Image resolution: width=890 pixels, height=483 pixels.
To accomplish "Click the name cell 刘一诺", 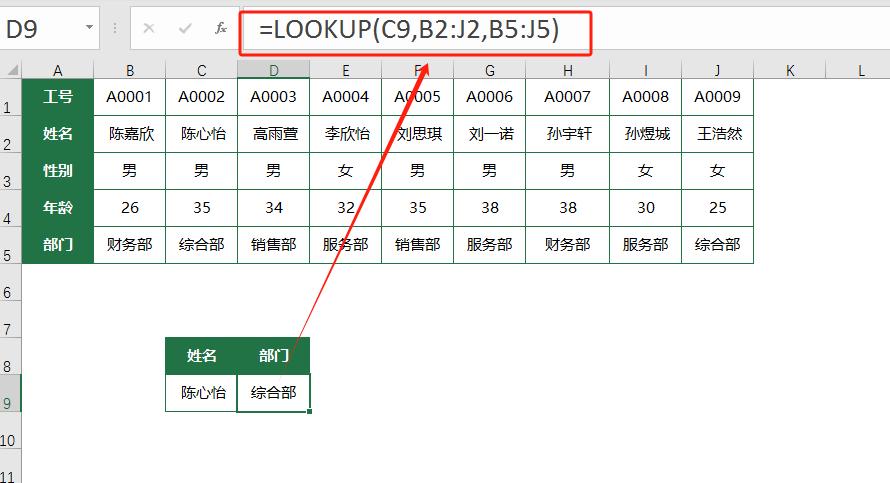I will pyautogui.click(x=489, y=134).
